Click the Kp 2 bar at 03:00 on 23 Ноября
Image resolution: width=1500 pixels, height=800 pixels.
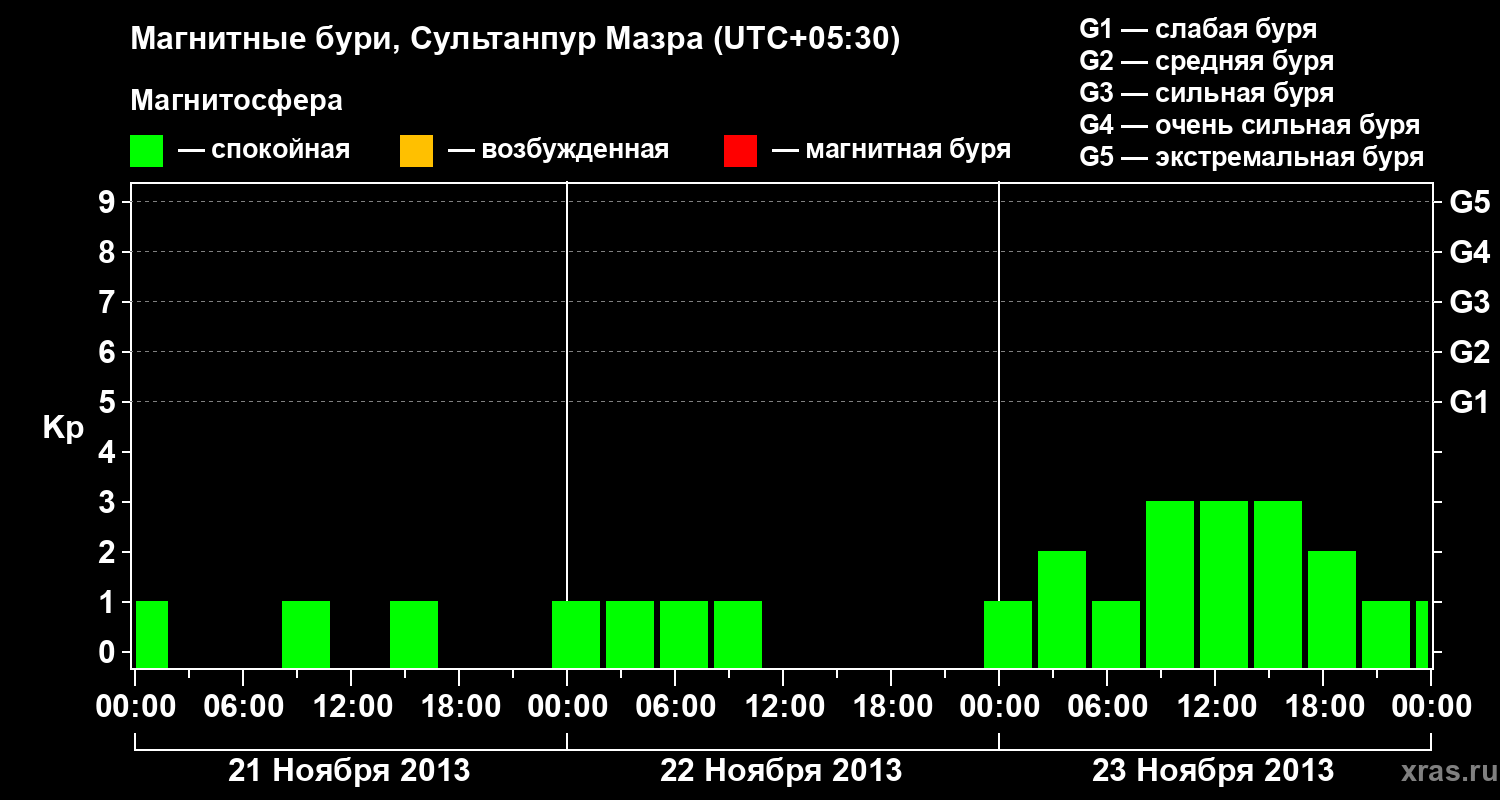point(1062,609)
